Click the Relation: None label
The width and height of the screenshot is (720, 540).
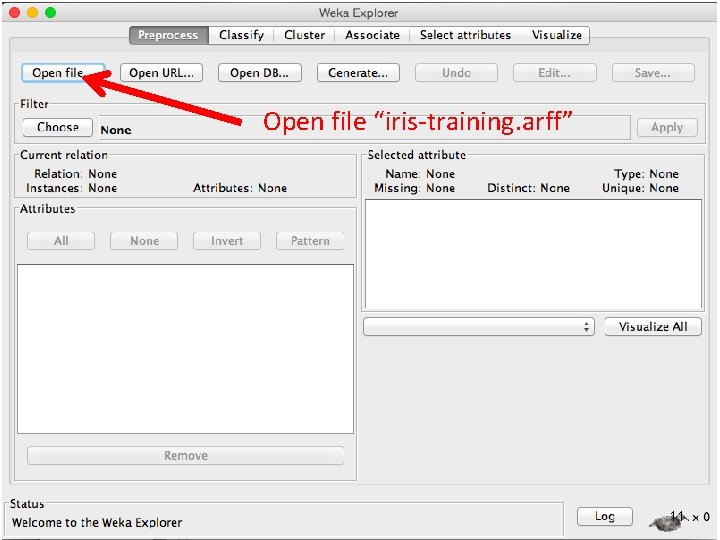(76, 174)
